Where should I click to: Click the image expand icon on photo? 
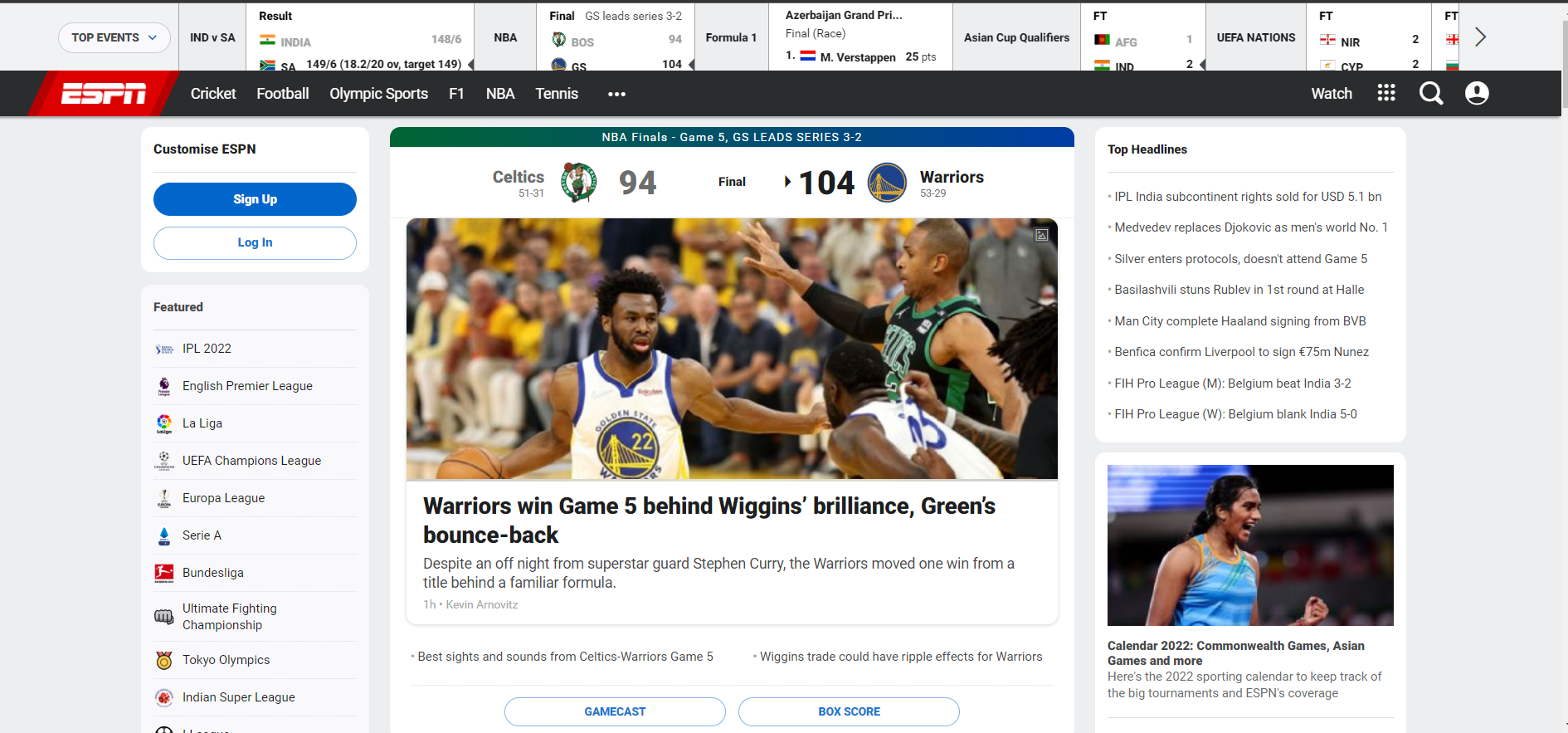click(x=1042, y=235)
